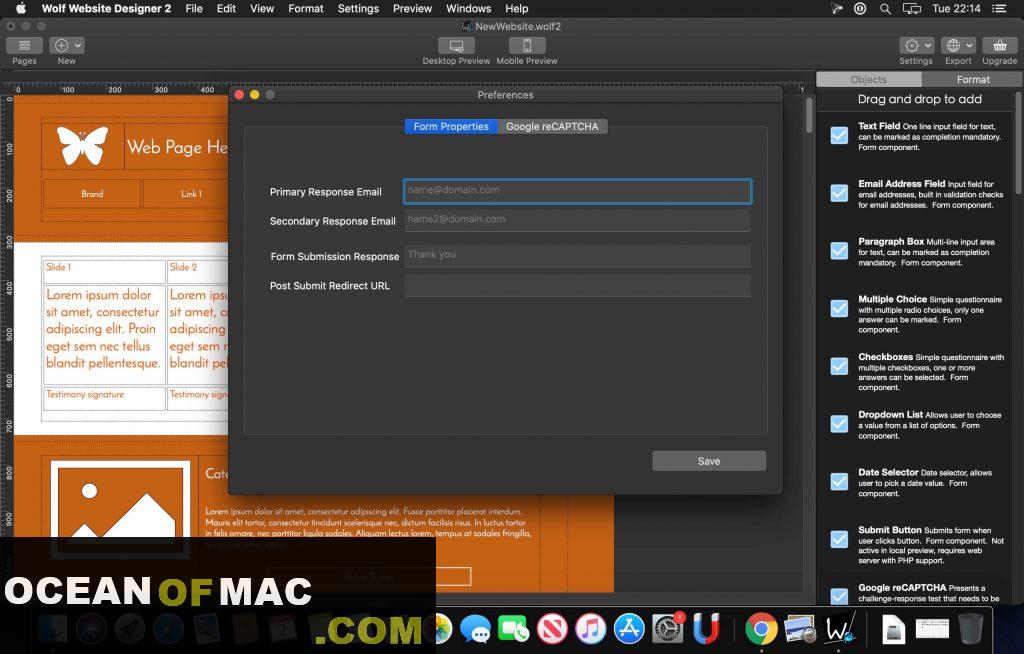Open the Format menu

306,8
